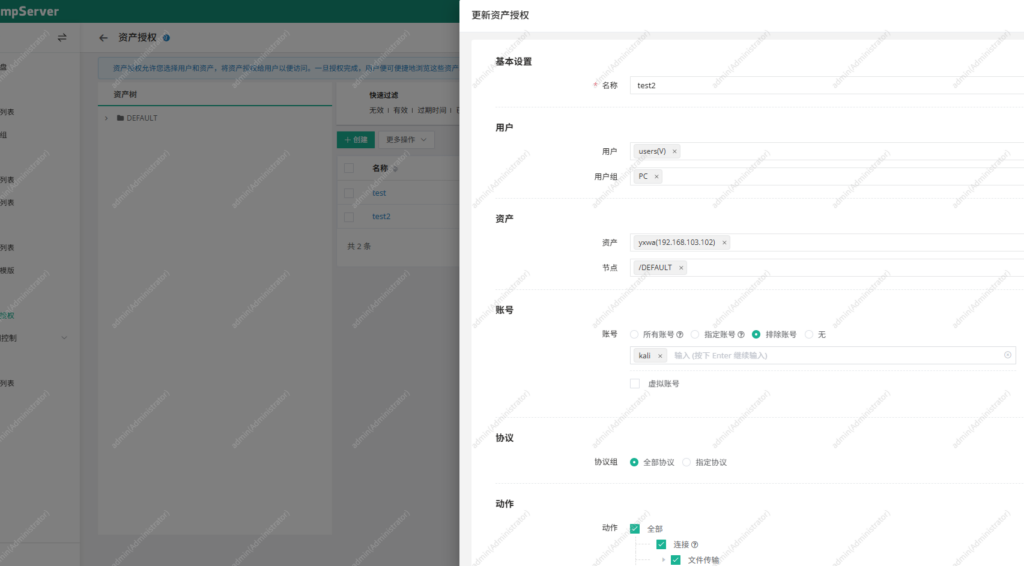This screenshot has height=566, width=1024.
Task: Select the 指定协议 radio option
Action: point(687,463)
